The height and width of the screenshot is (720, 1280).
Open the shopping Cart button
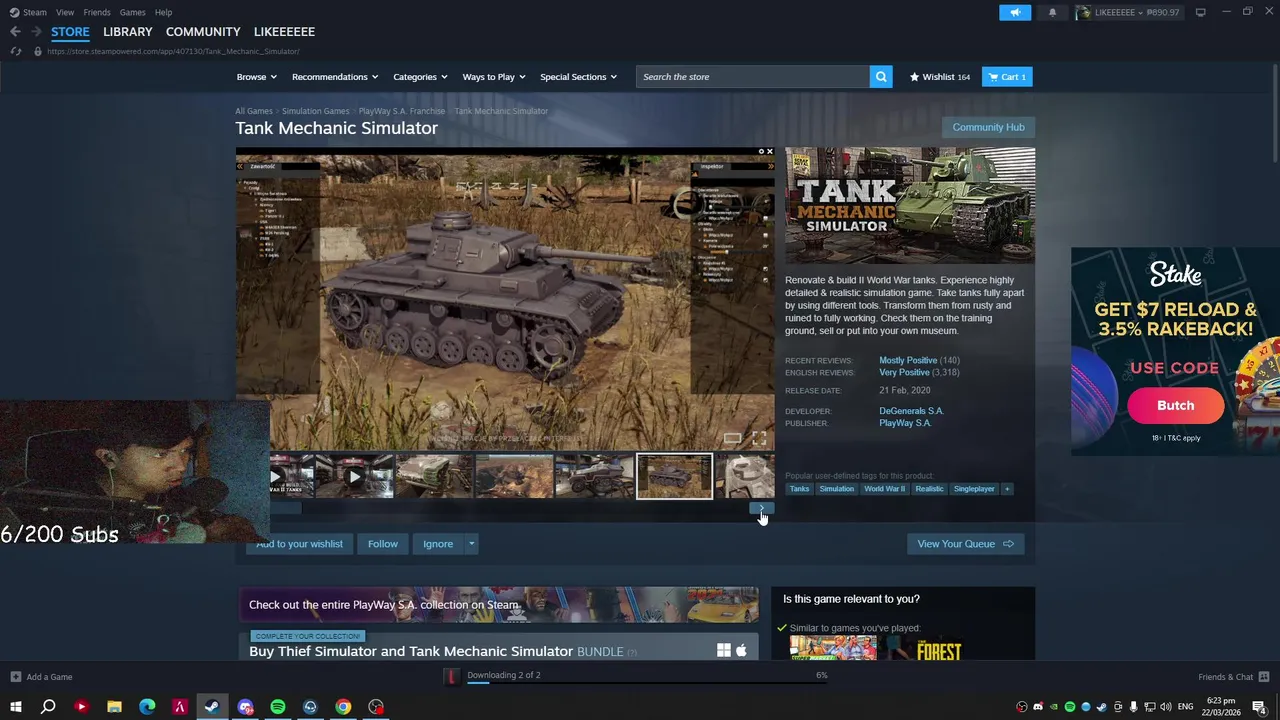tap(1007, 77)
